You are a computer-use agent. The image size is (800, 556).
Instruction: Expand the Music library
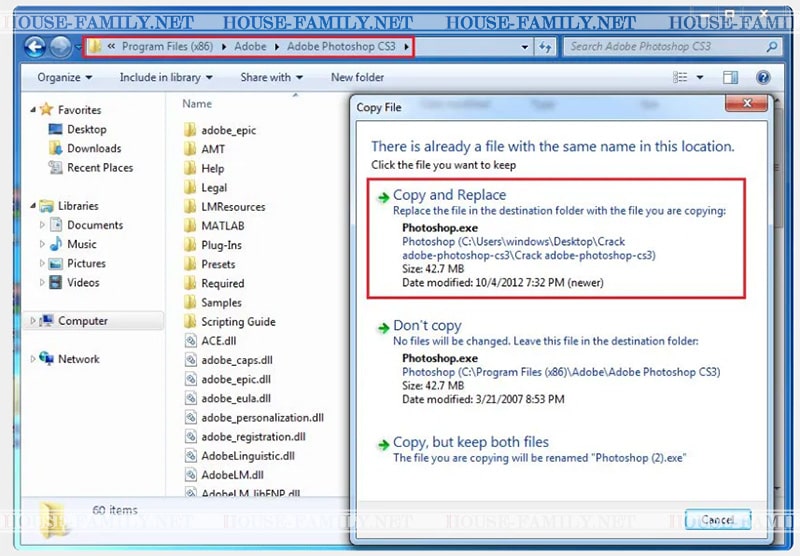(42, 244)
